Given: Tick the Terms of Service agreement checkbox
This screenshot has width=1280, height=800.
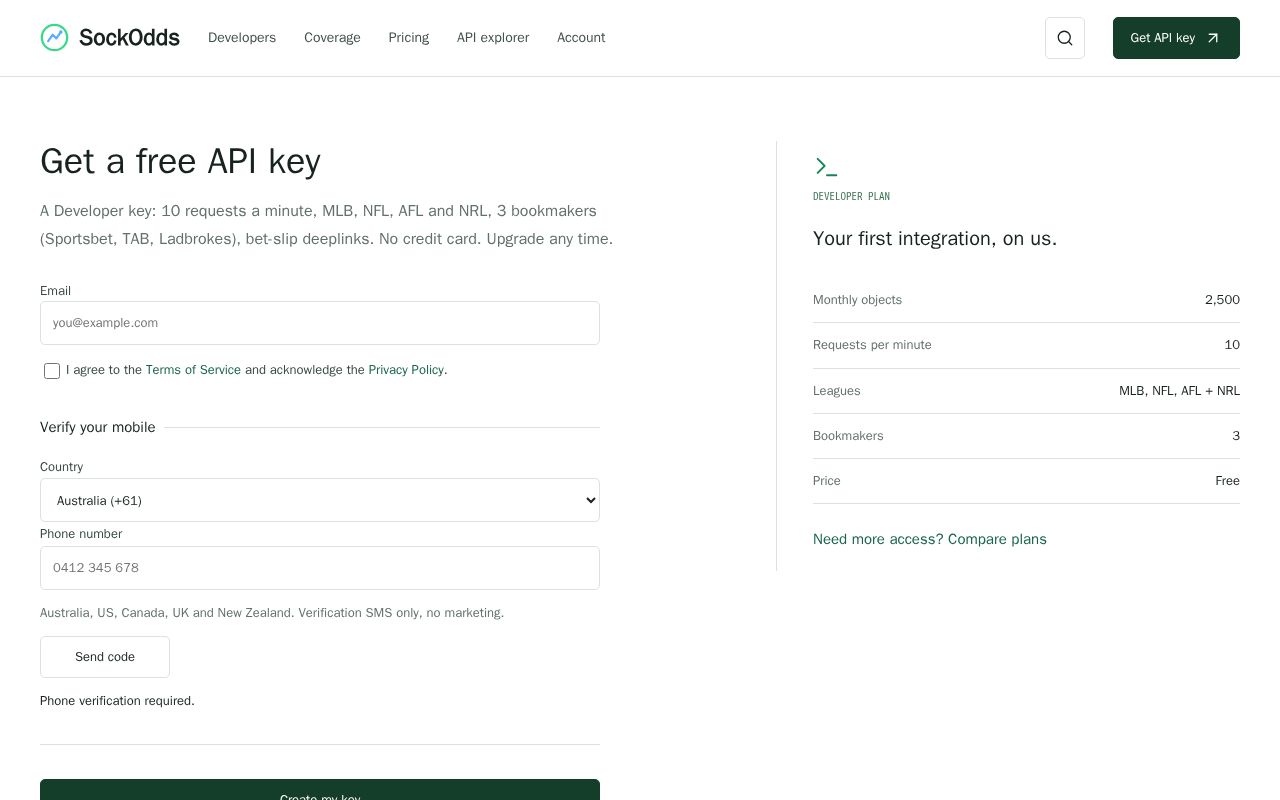Looking at the screenshot, I should click(x=52, y=371).
